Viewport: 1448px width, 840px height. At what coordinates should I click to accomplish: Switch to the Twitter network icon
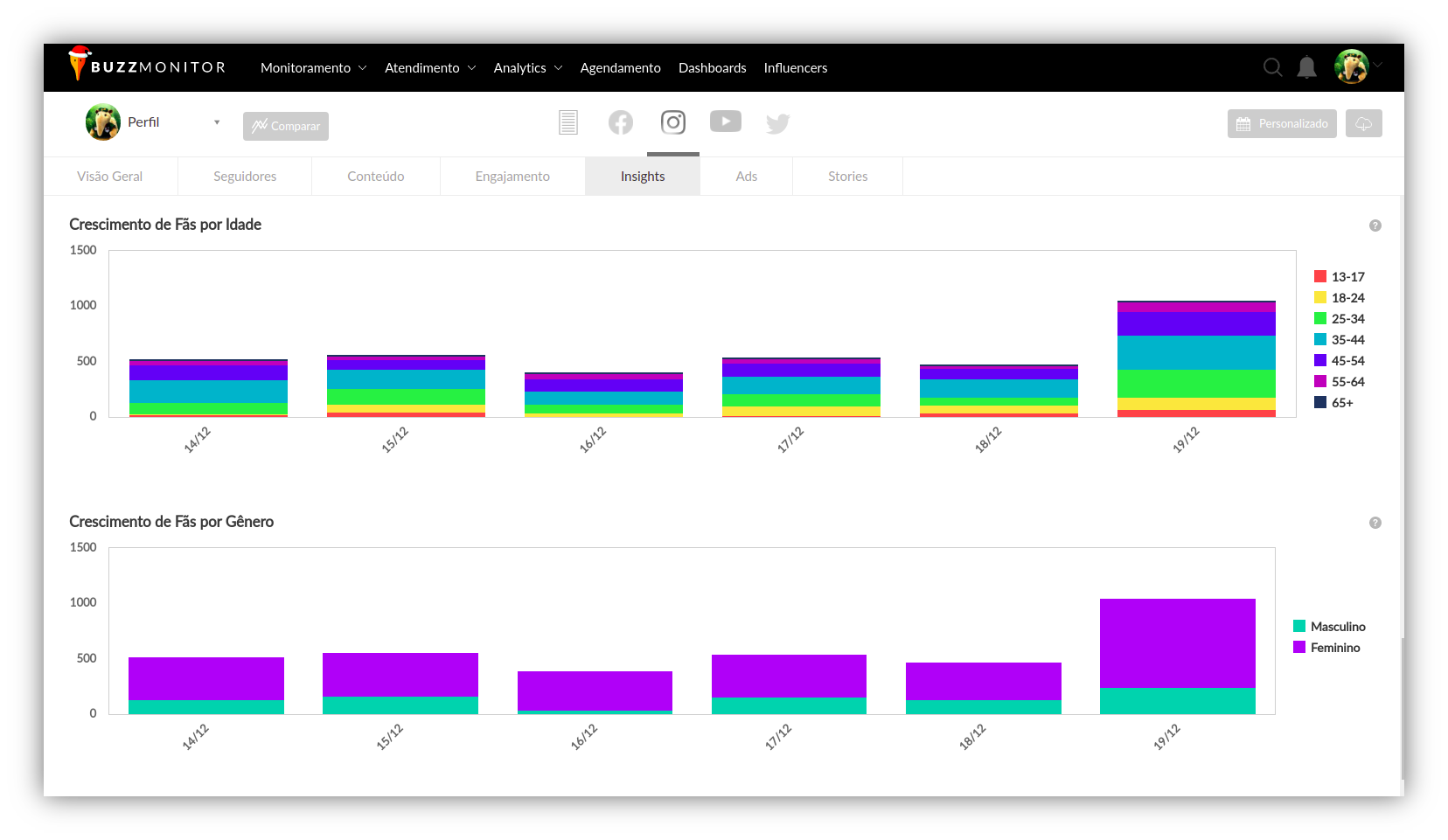777,123
